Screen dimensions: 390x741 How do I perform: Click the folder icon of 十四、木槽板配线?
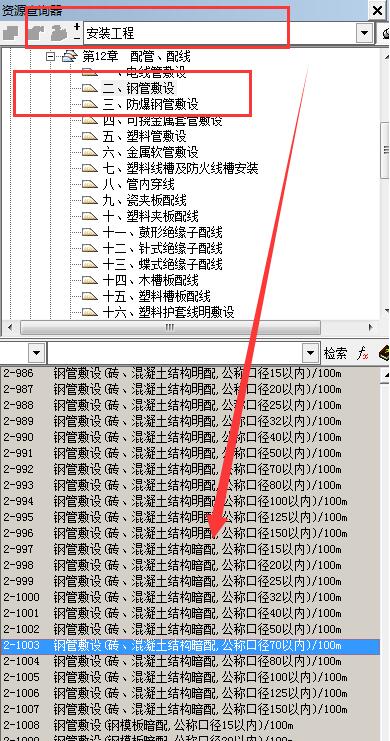tap(89, 280)
